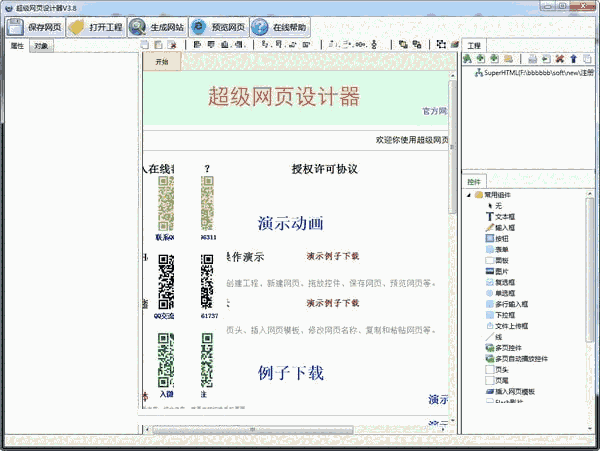Select the 多页自动播放控件 autoplay control
600x451 pixels.
click(x=517, y=359)
